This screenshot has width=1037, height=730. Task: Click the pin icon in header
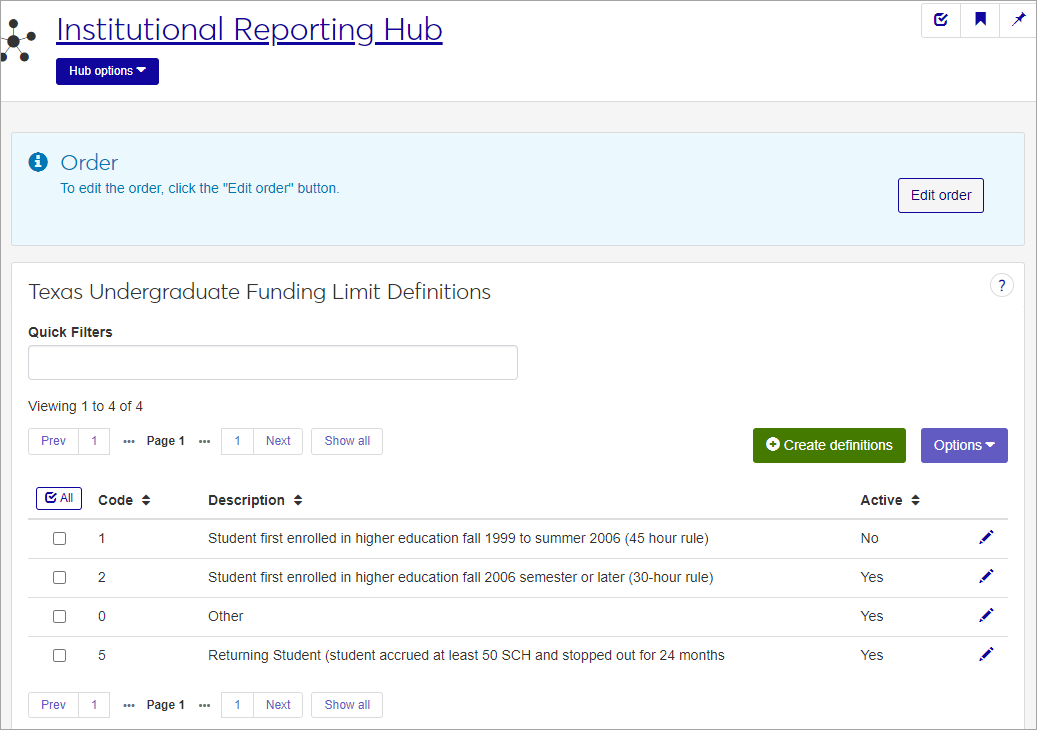tap(1018, 20)
